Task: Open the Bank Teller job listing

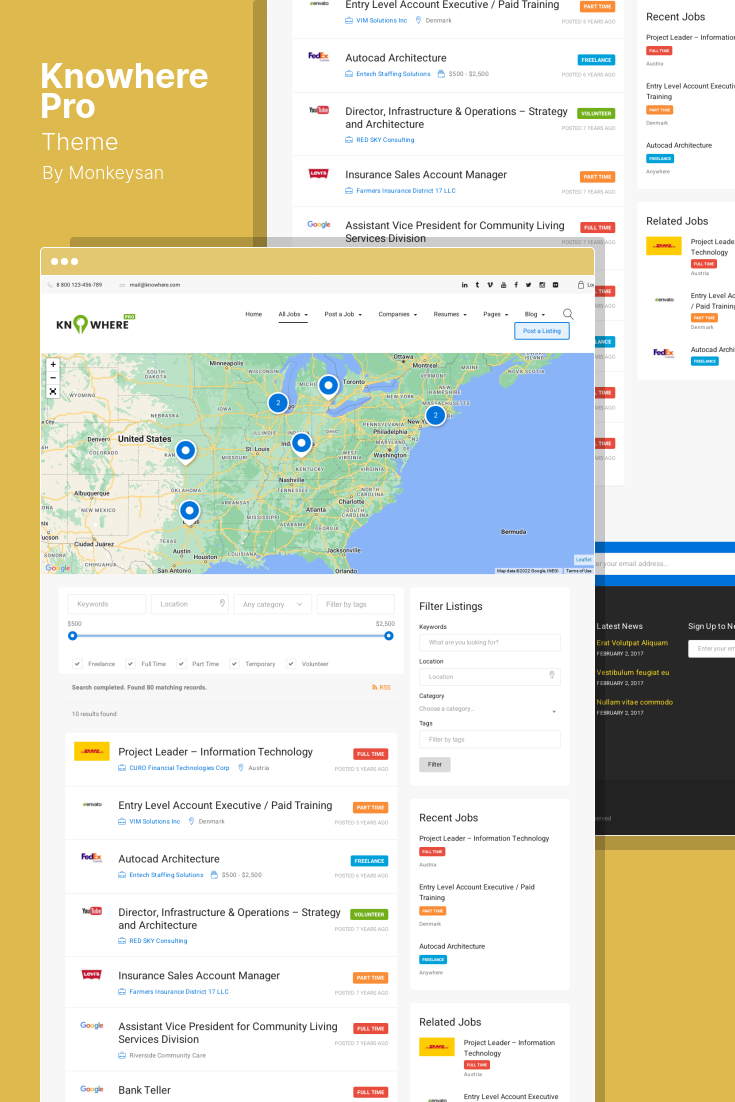Action: (x=144, y=1090)
